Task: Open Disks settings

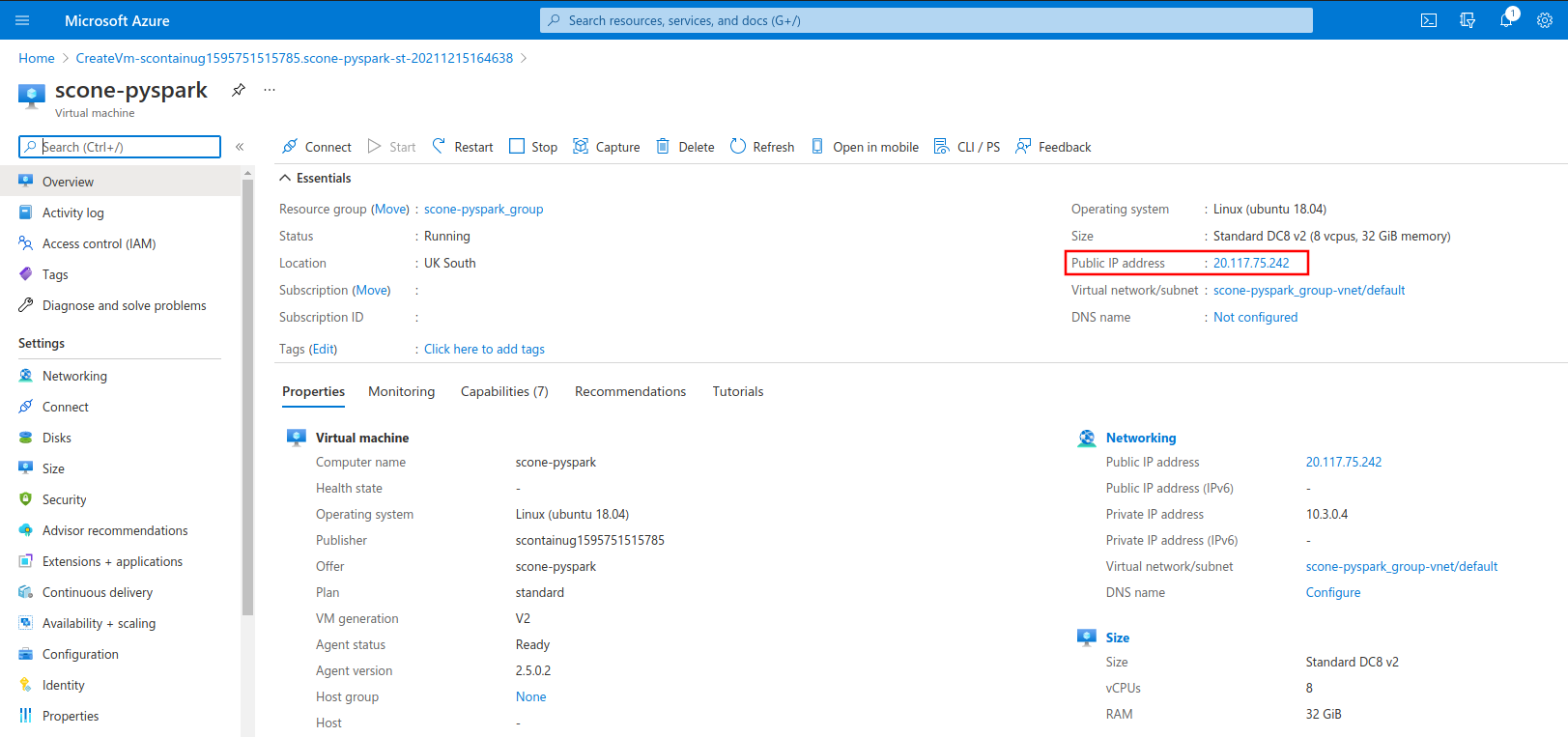Action: [56, 438]
